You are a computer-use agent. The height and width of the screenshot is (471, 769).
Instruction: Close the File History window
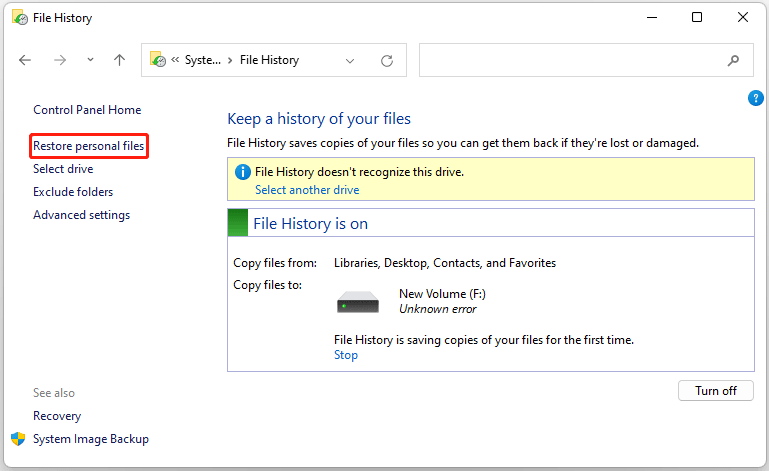743,17
